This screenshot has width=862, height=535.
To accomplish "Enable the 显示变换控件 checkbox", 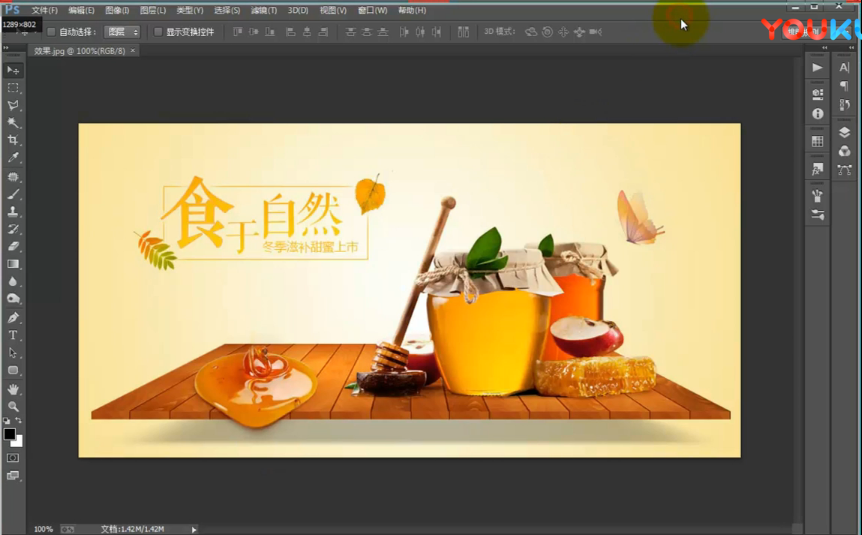I will [x=158, y=32].
